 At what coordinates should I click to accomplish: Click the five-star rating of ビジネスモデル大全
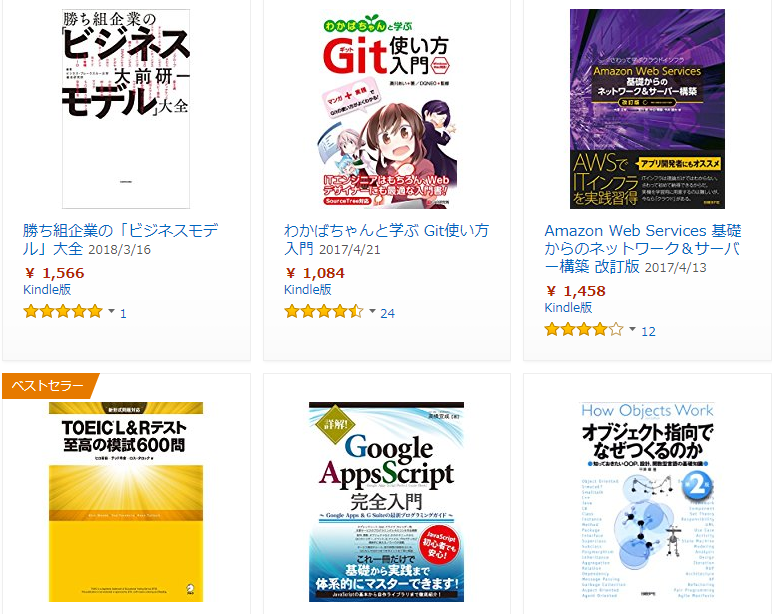pos(63,312)
